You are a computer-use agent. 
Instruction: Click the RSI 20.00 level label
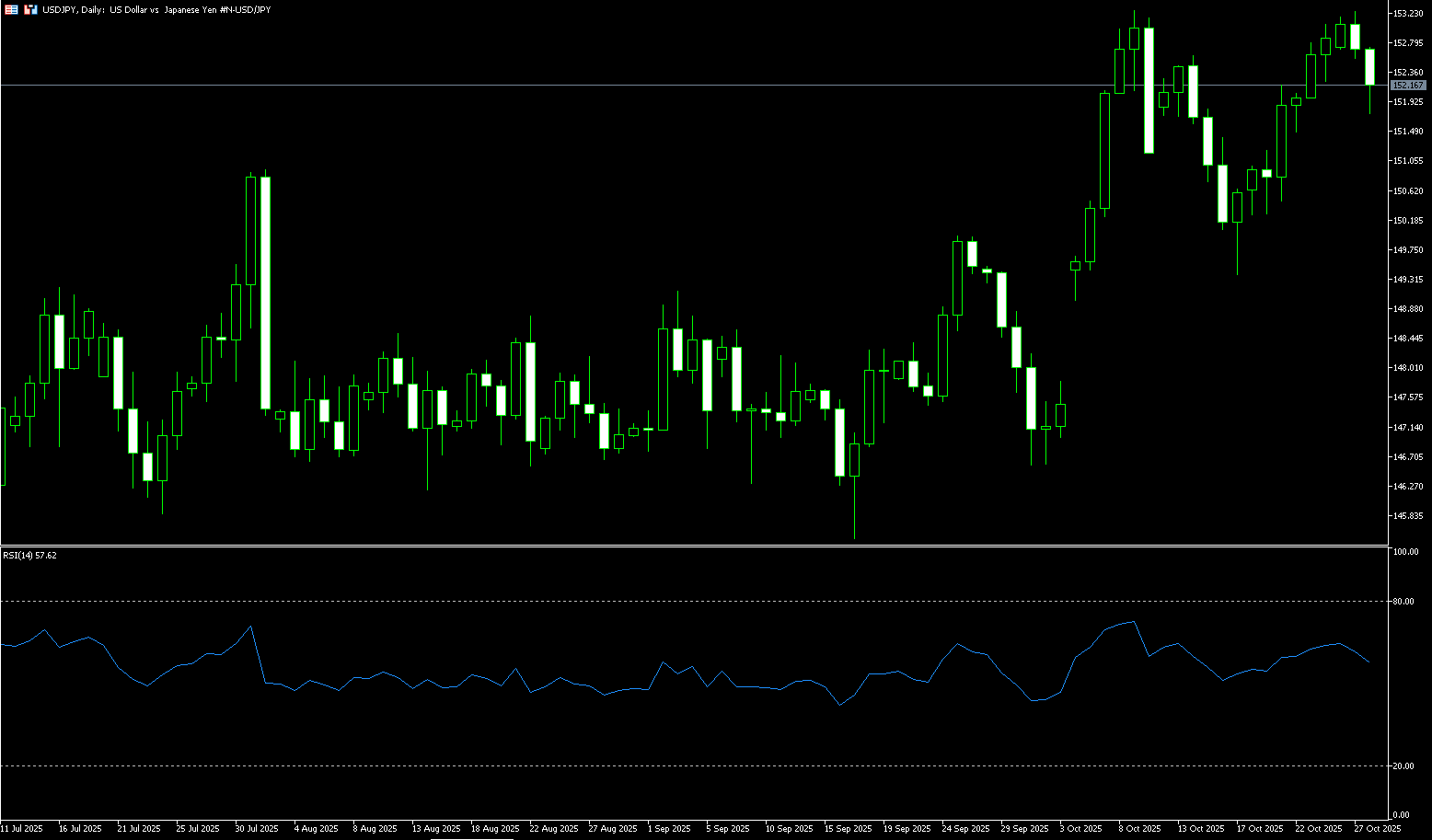tap(1403, 766)
